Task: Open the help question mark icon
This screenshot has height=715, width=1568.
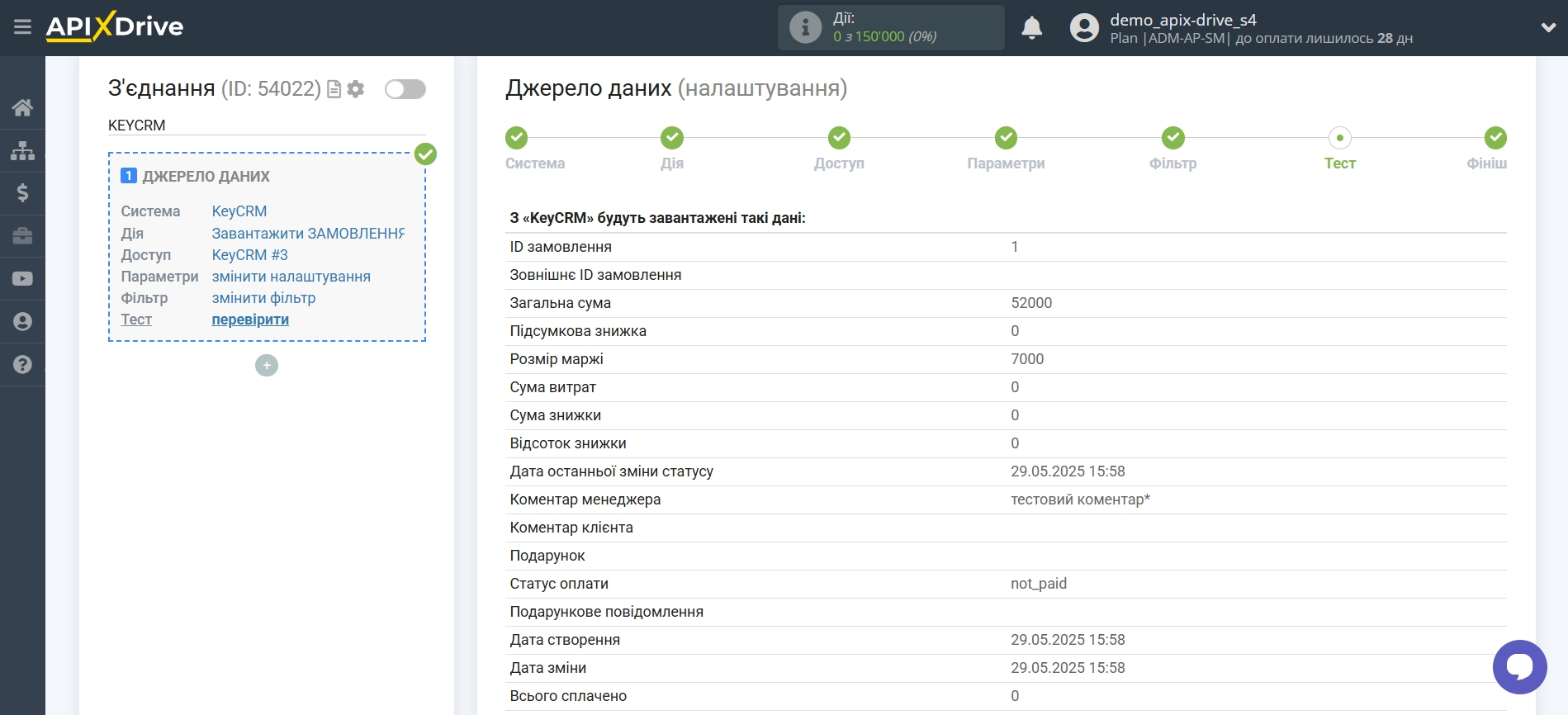Action: [x=22, y=364]
